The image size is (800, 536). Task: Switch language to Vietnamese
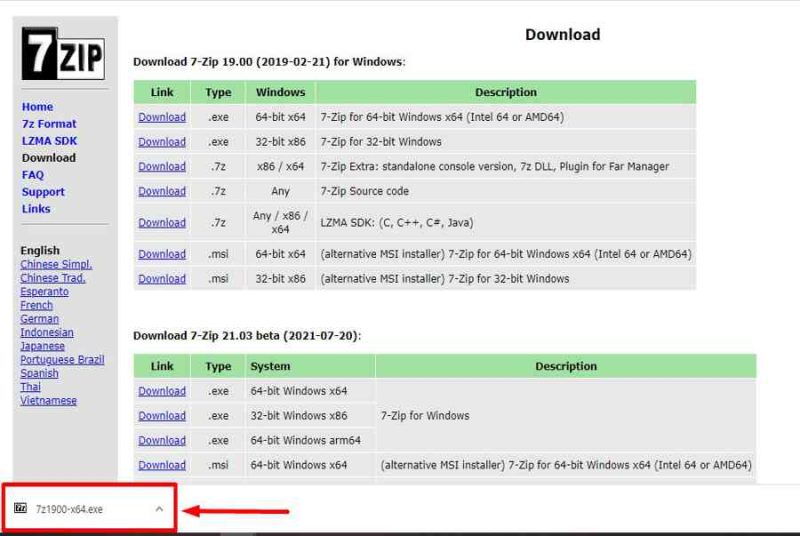coord(48,400)
